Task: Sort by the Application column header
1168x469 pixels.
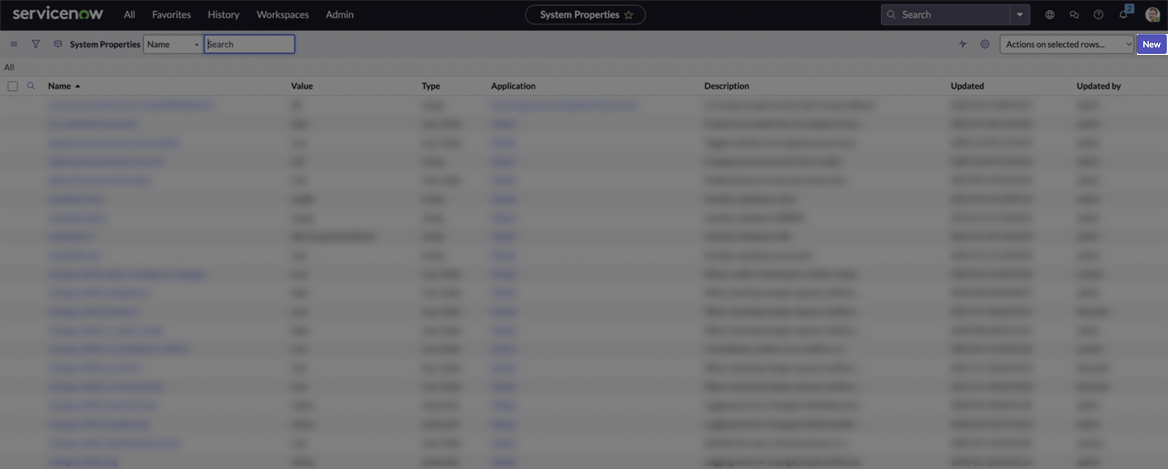Action: pyautogui.click(x=513, y=86)
